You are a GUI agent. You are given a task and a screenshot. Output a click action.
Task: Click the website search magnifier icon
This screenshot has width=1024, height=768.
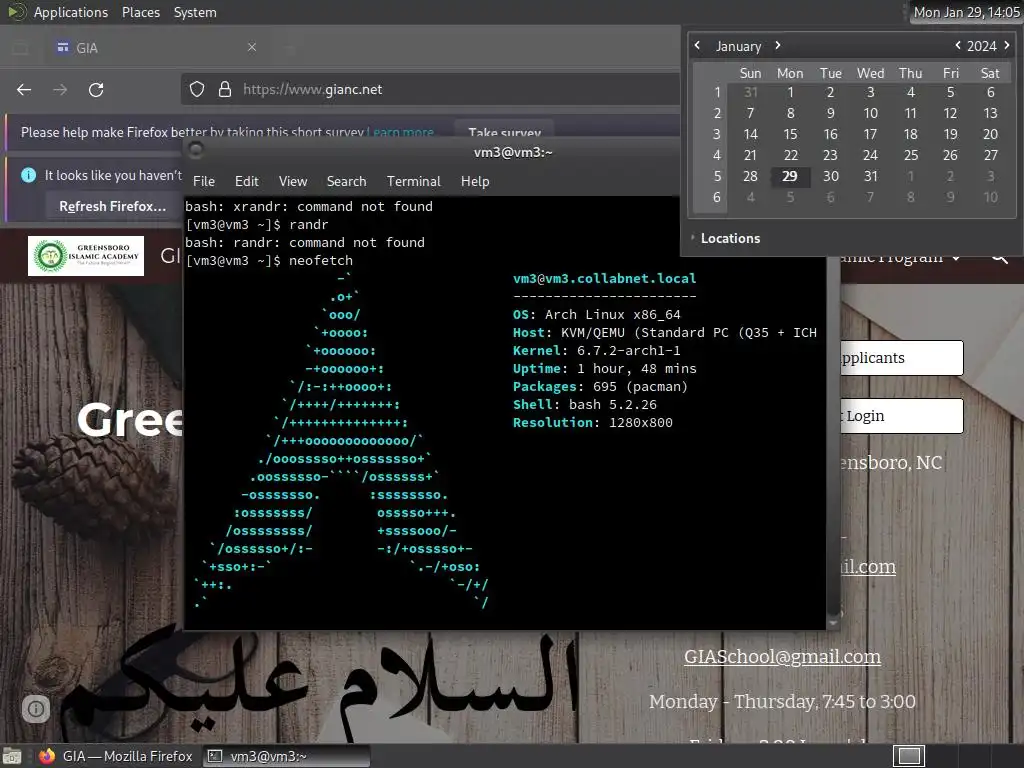999,257
